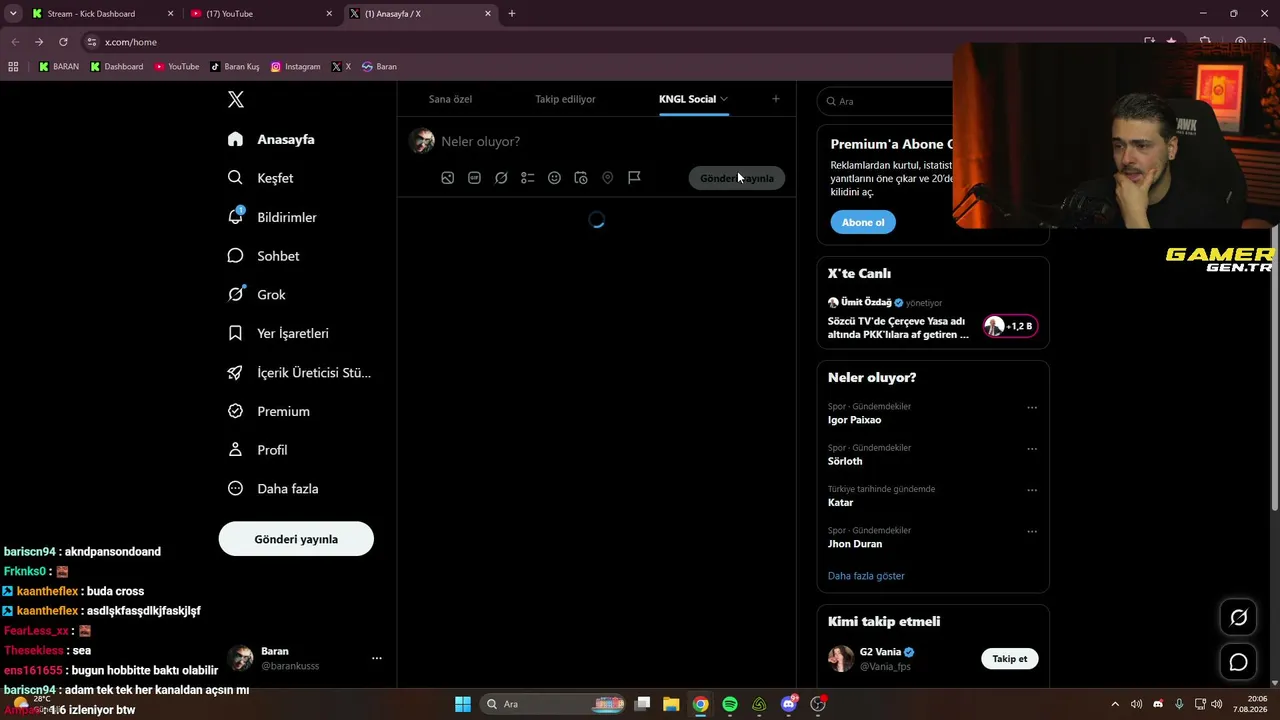
Task: Open G2 Vania's profile avatar
Action: (841, 659)
